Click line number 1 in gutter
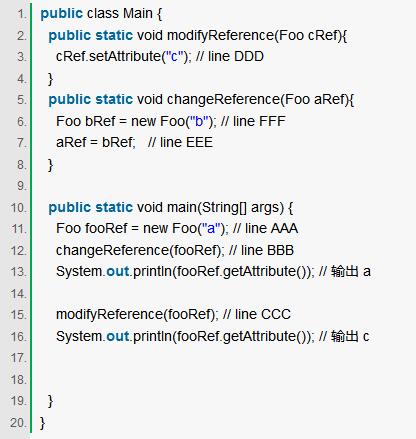The height and width of the screenshot is (439, 416). coord(22,14)
